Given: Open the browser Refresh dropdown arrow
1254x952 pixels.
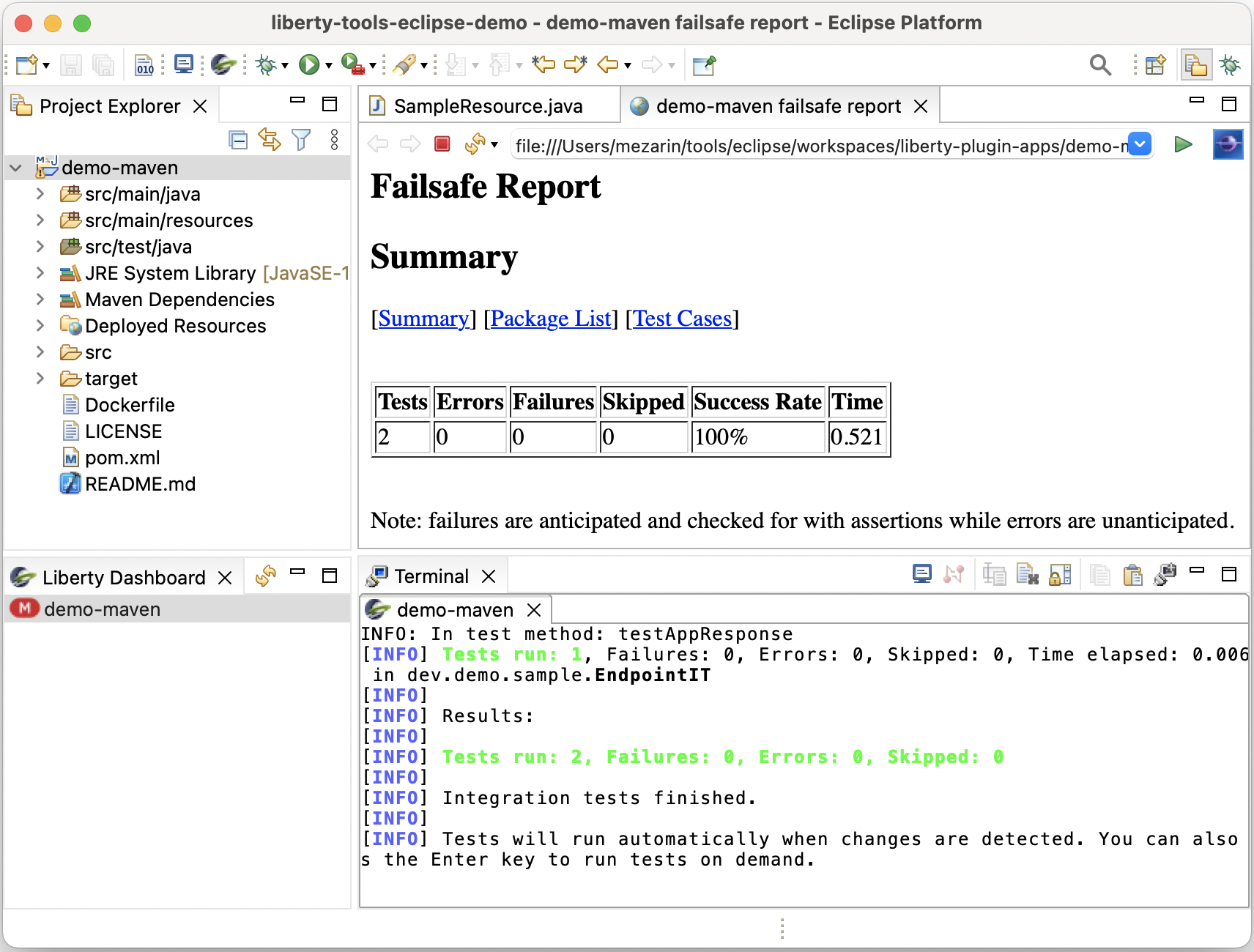Looking at the screenshot, I should pyautogui.click(x=494, y=145).
